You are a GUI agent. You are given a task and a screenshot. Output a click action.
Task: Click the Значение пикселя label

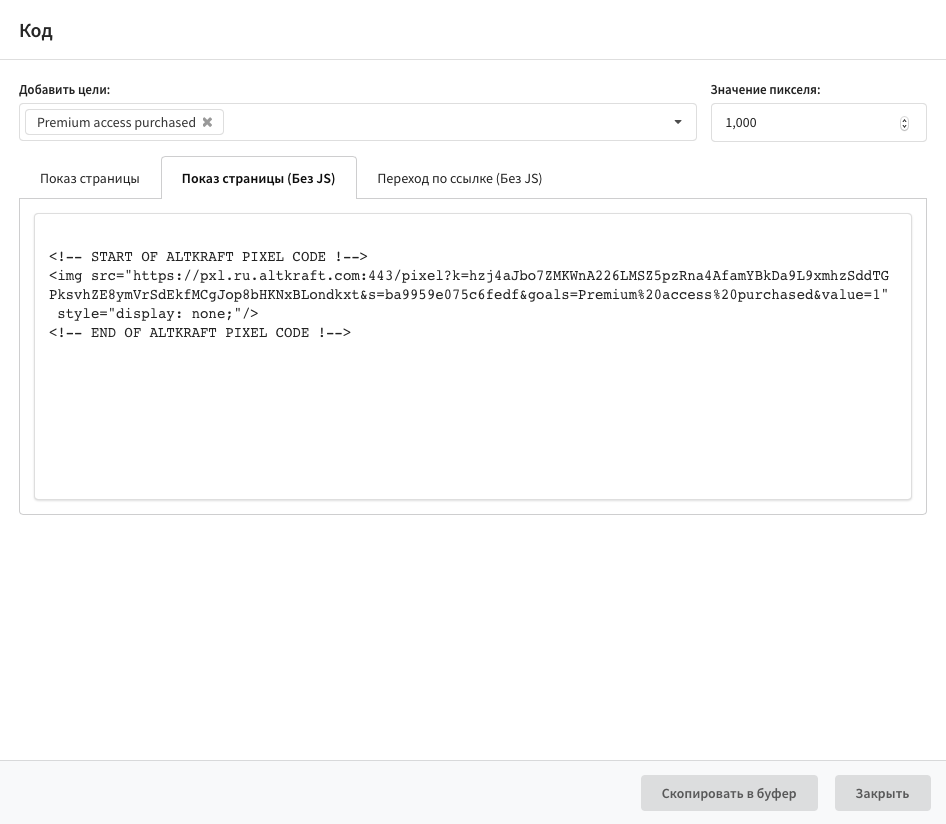coord(765,90)
